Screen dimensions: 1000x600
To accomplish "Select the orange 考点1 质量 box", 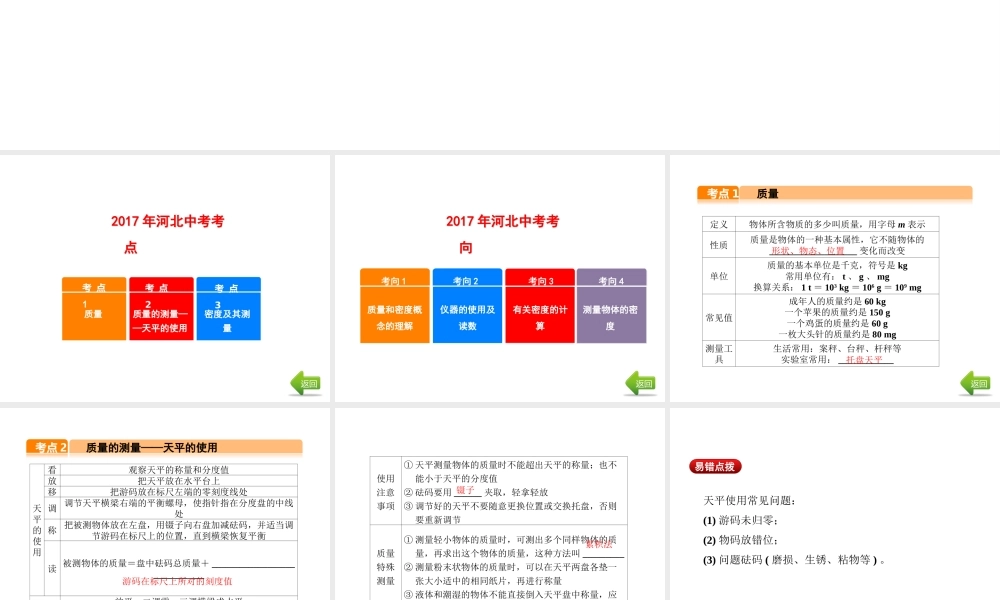I will pyautogui.click(x=94, y=309).
